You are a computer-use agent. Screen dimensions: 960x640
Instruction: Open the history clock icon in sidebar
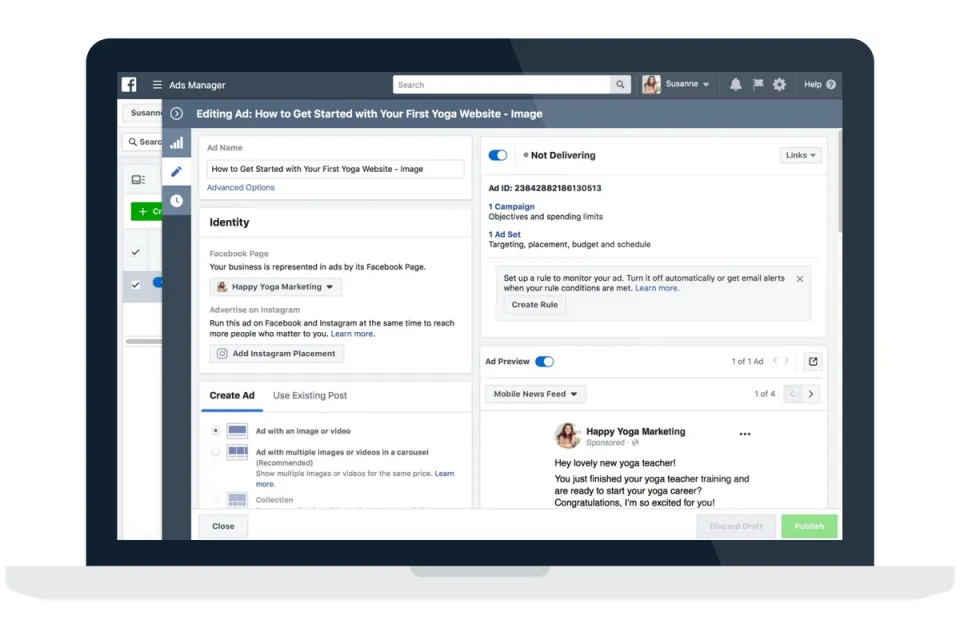[x=177, y=200]
